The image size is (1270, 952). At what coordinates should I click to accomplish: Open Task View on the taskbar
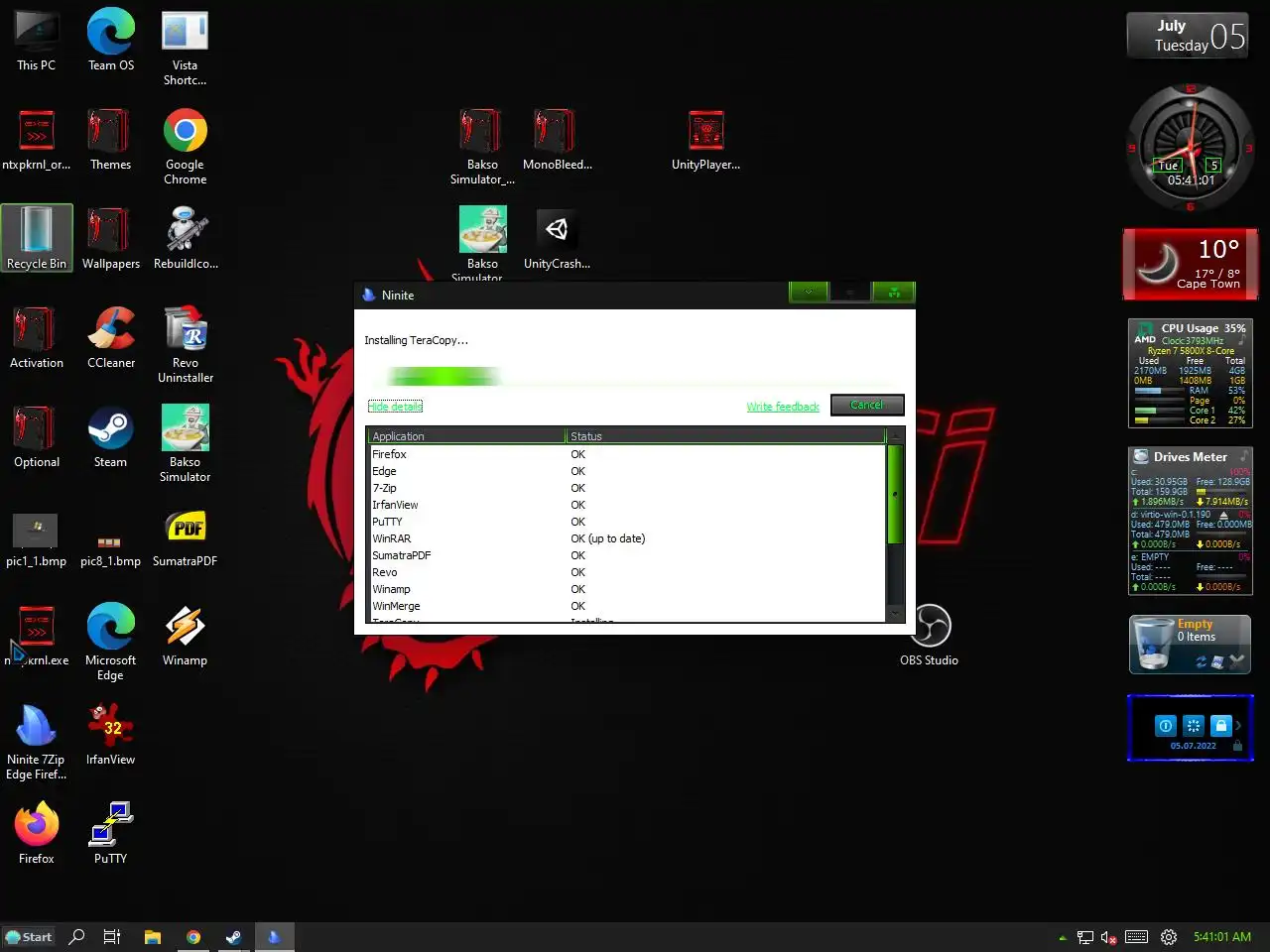click(x=112, y=937)
